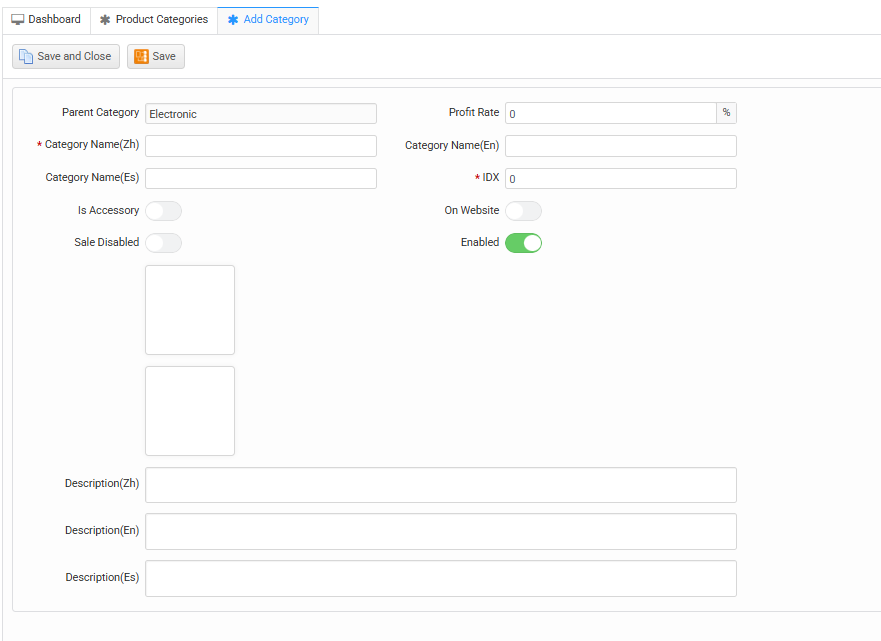Open the Product Categories tab
Viewport: 881px width, 641px height.
click(x=154, y=20)
